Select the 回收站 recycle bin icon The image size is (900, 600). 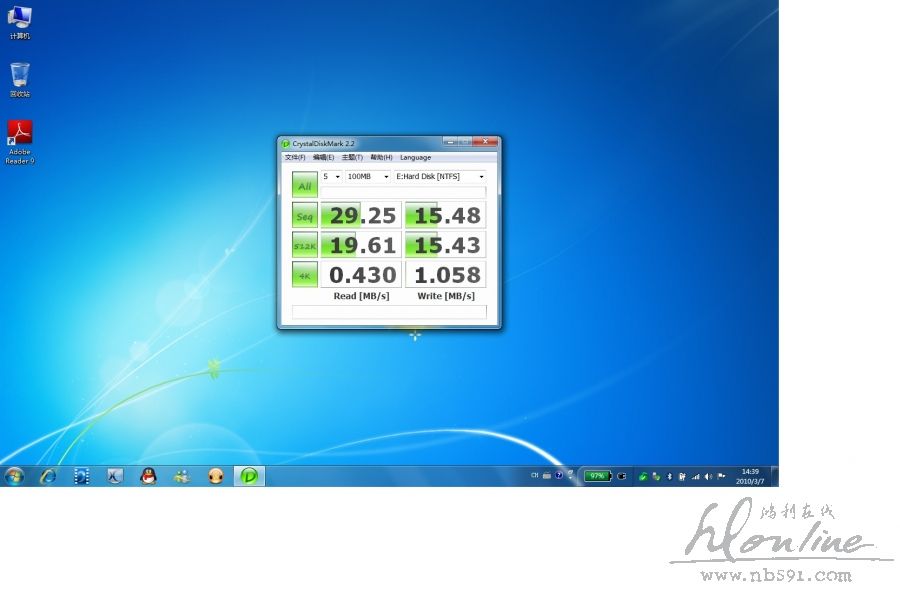point(20,80)
